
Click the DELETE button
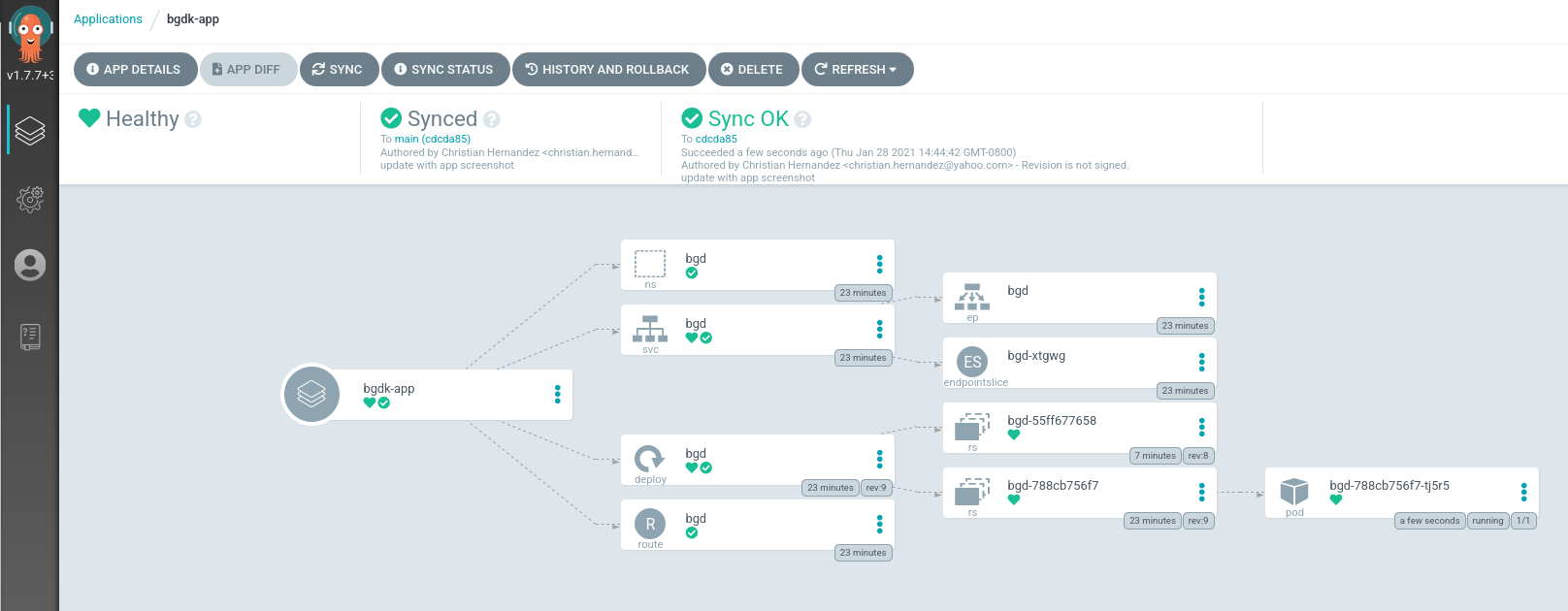(x=754, y=69)
